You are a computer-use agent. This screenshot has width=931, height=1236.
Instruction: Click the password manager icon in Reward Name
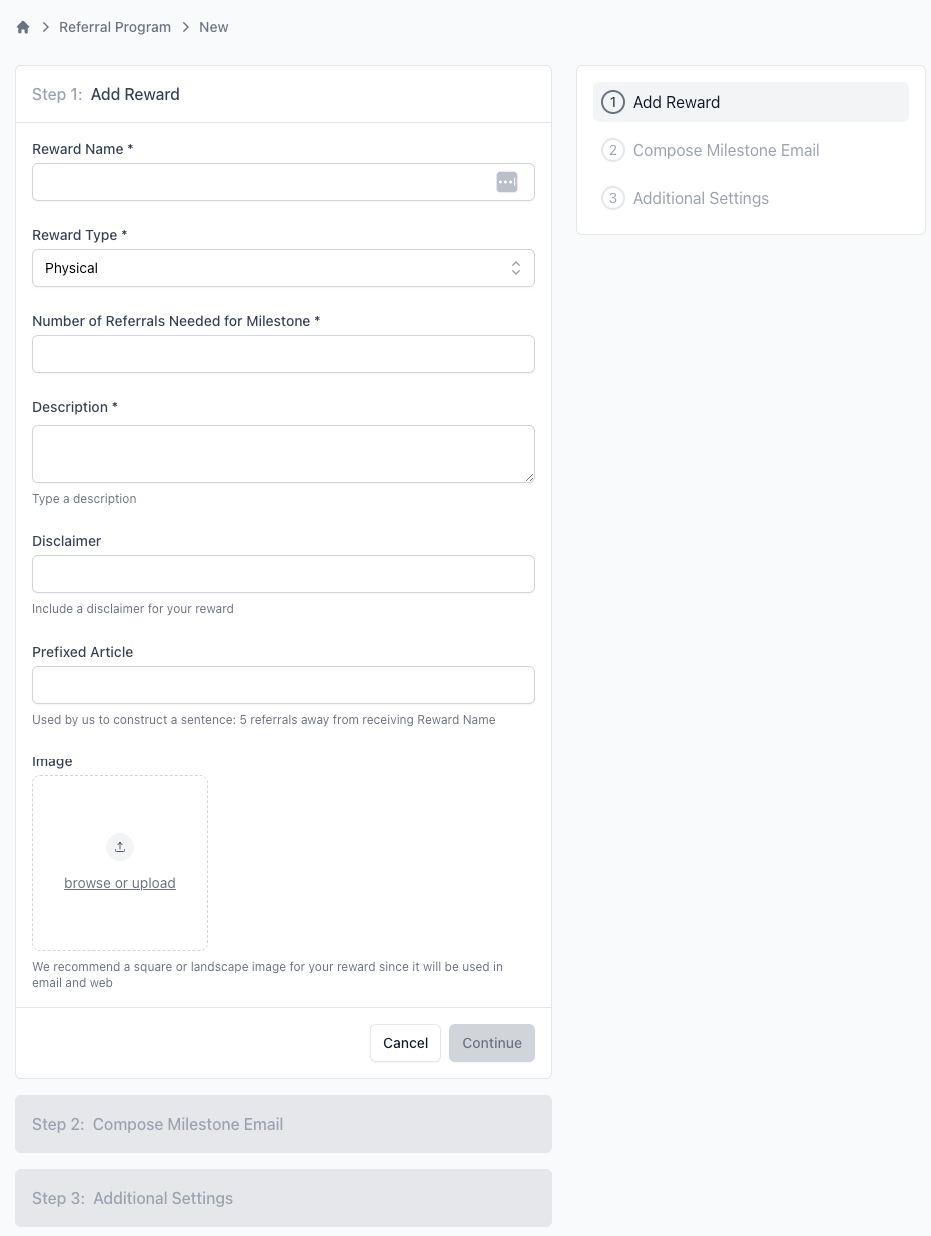click(x=507, y=182)
